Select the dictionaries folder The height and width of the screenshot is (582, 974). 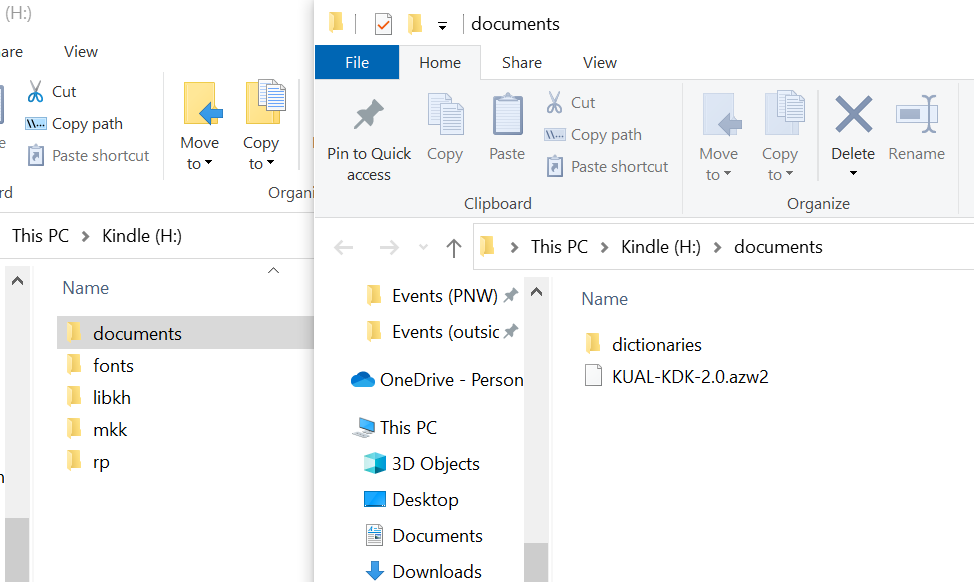click(656, 345)
